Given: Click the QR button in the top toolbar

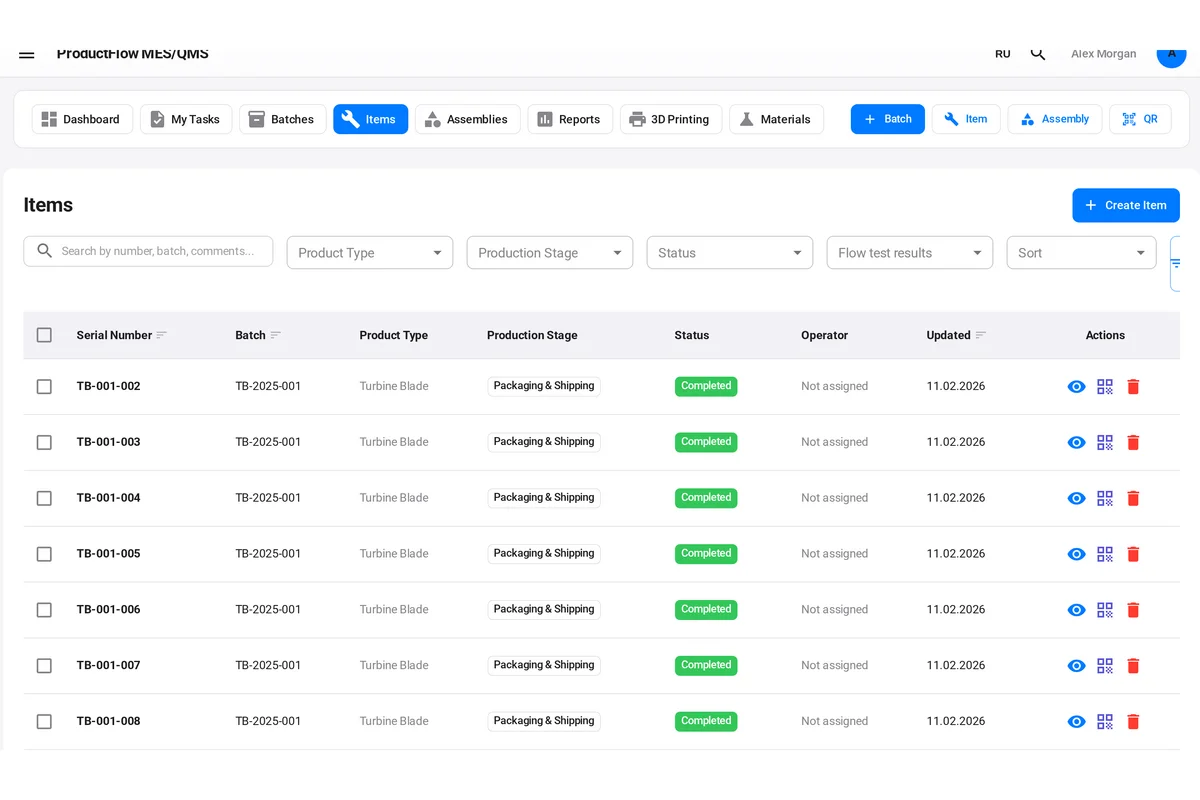Looking at the screenshot, I should [x=1140, y=119].
